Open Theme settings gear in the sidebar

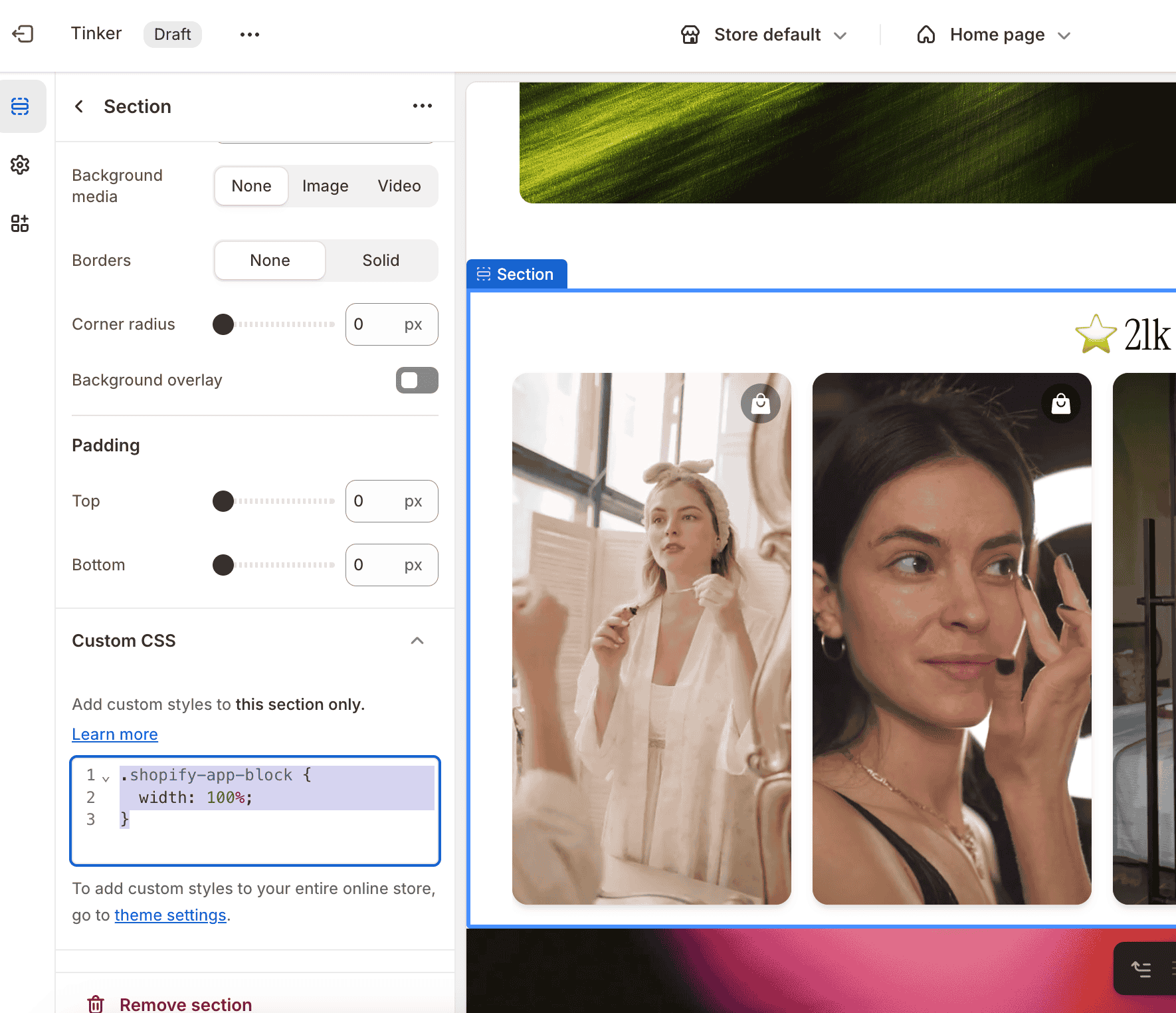[x=21, y=165]
